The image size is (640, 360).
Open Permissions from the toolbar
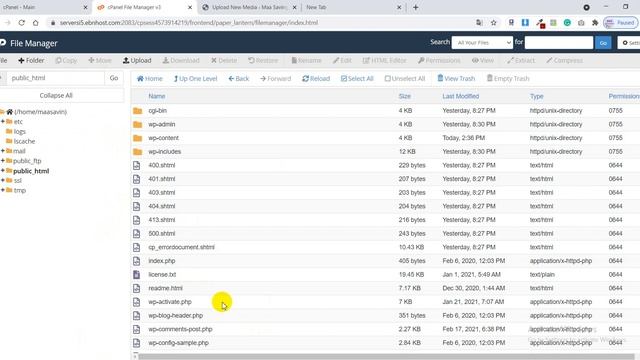coord(439,60)
